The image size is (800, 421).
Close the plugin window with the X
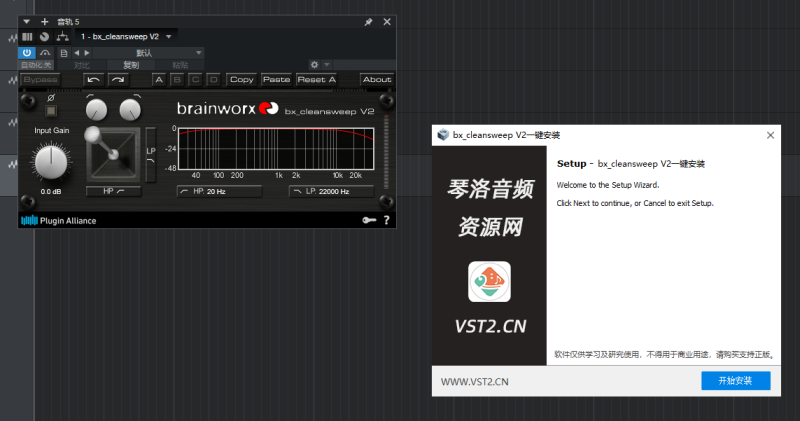(x=387, y=21)
